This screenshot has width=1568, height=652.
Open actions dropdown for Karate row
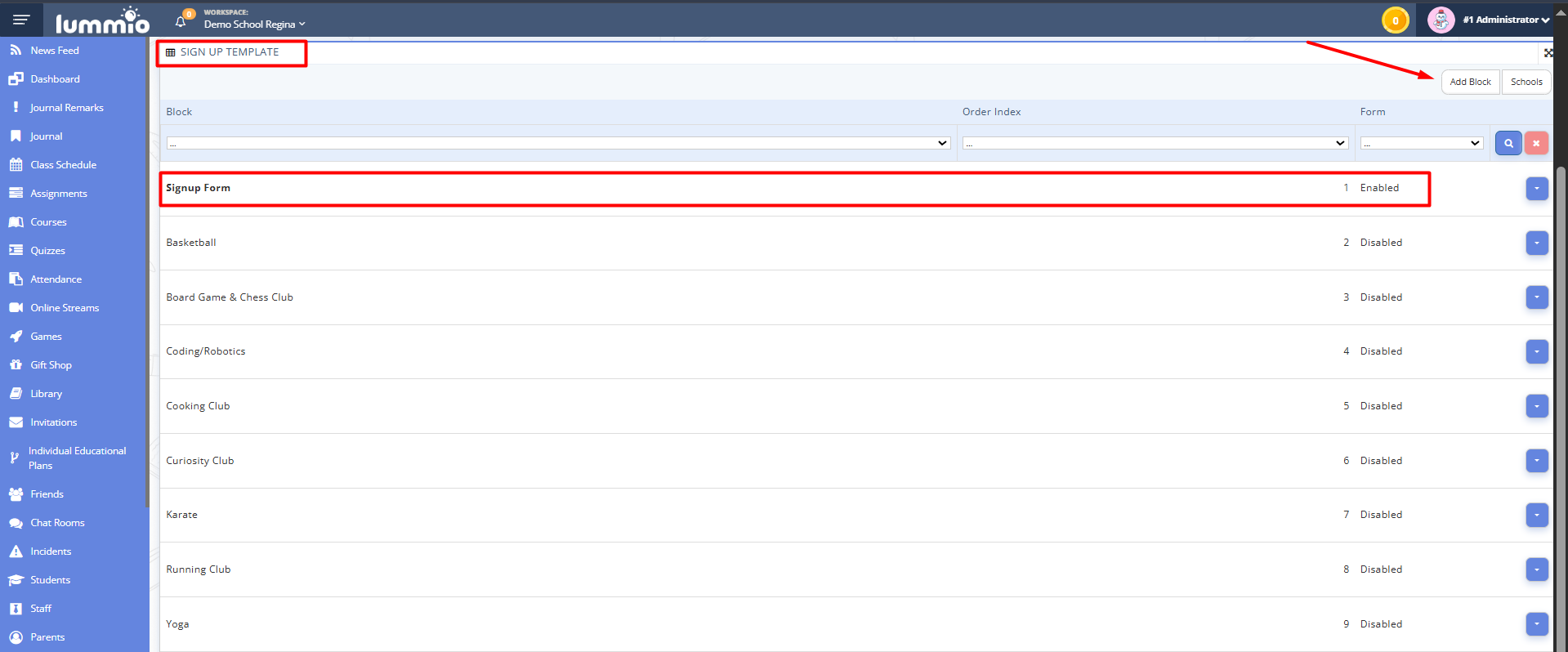click(x=1537, y=515)
